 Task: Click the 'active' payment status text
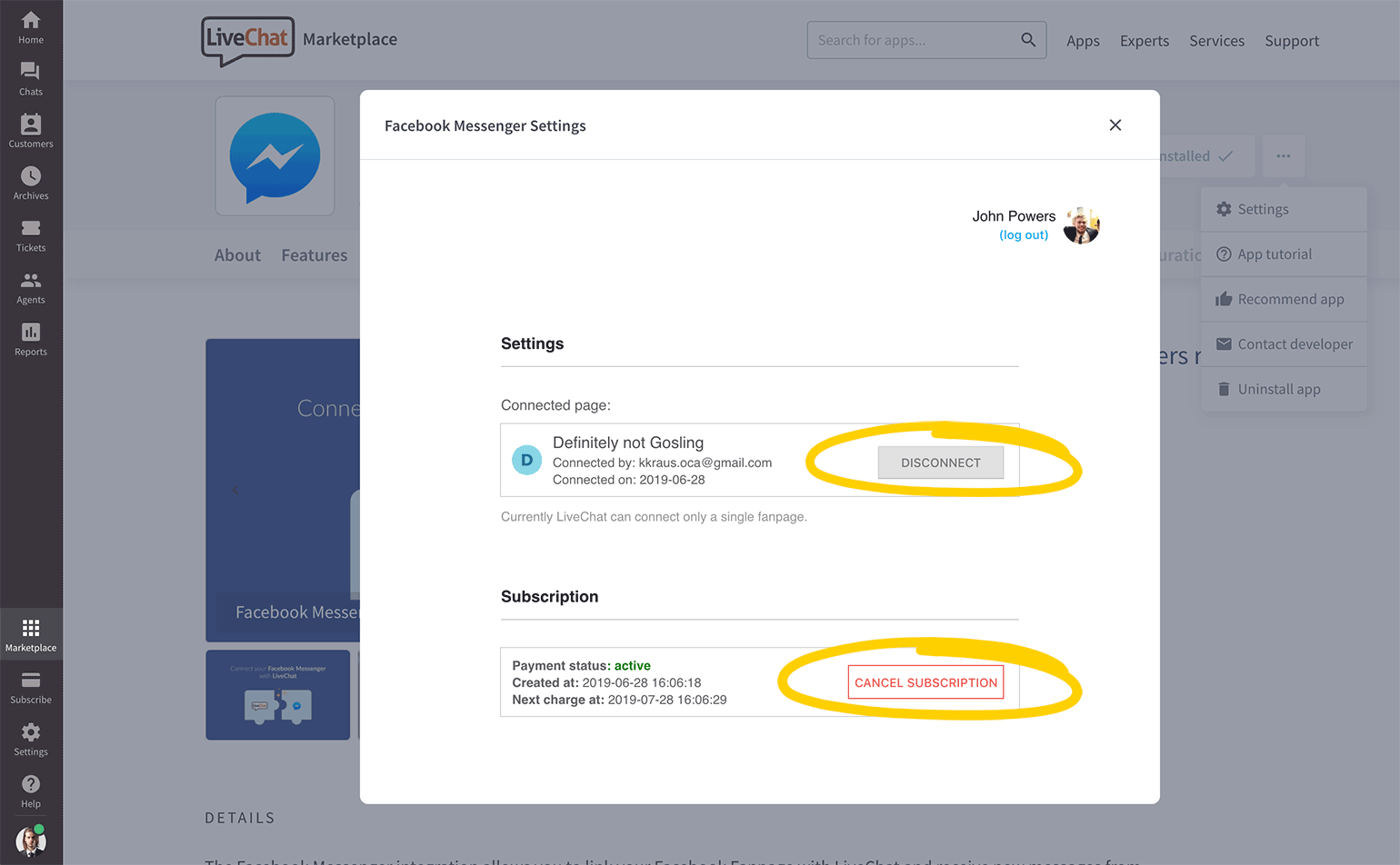coord(633,666)
